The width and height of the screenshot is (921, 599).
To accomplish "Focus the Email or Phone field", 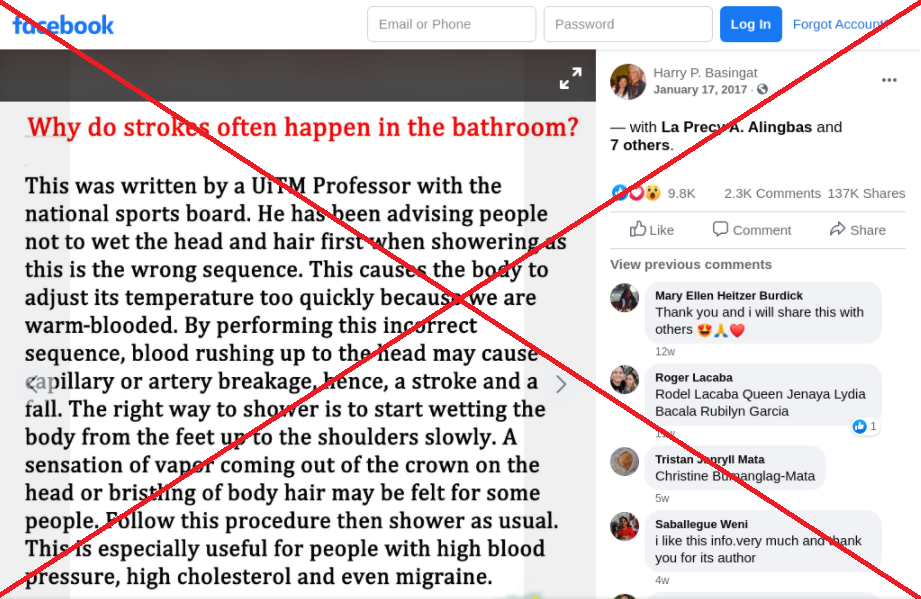I will 451,24.
